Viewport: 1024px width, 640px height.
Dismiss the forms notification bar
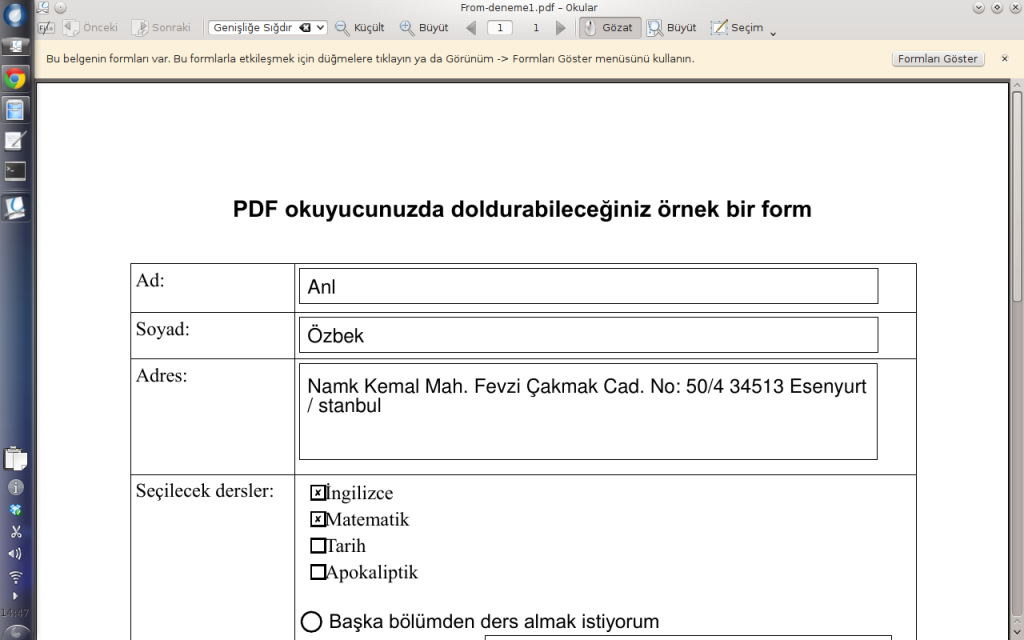(x=1004, y=59)
